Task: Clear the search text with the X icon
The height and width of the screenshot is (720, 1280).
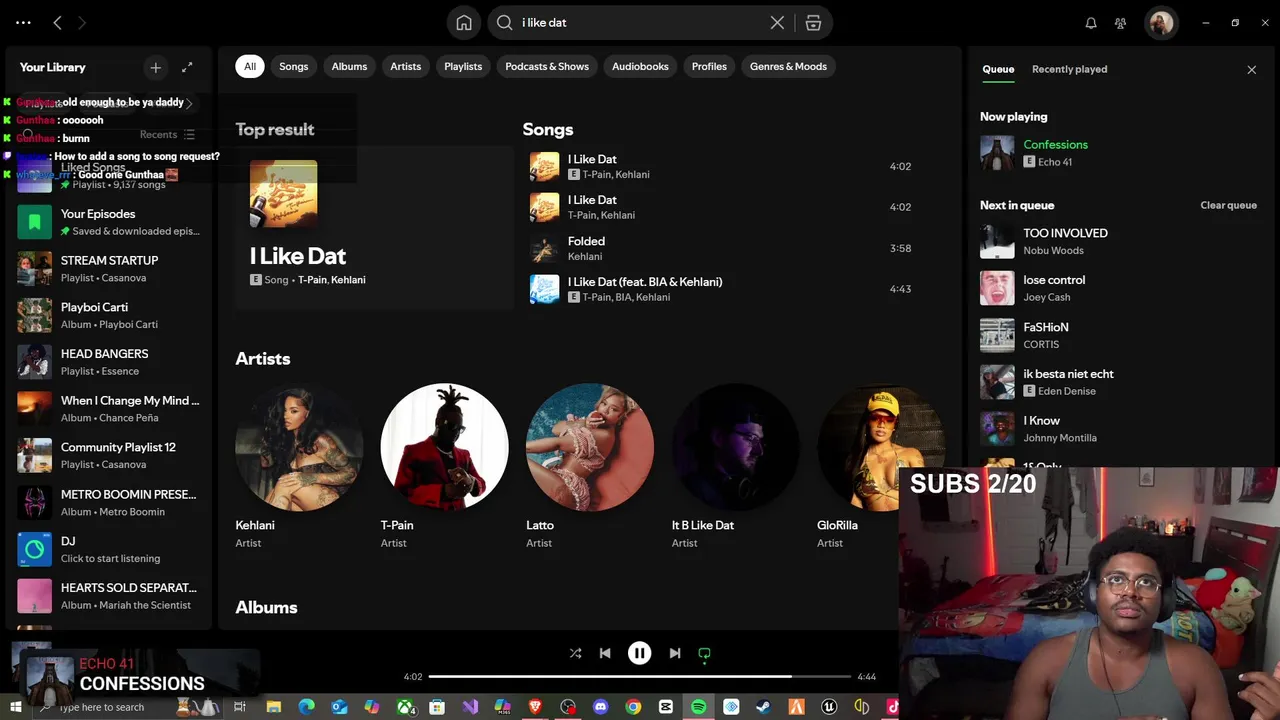Action: [x=777, y=23]
